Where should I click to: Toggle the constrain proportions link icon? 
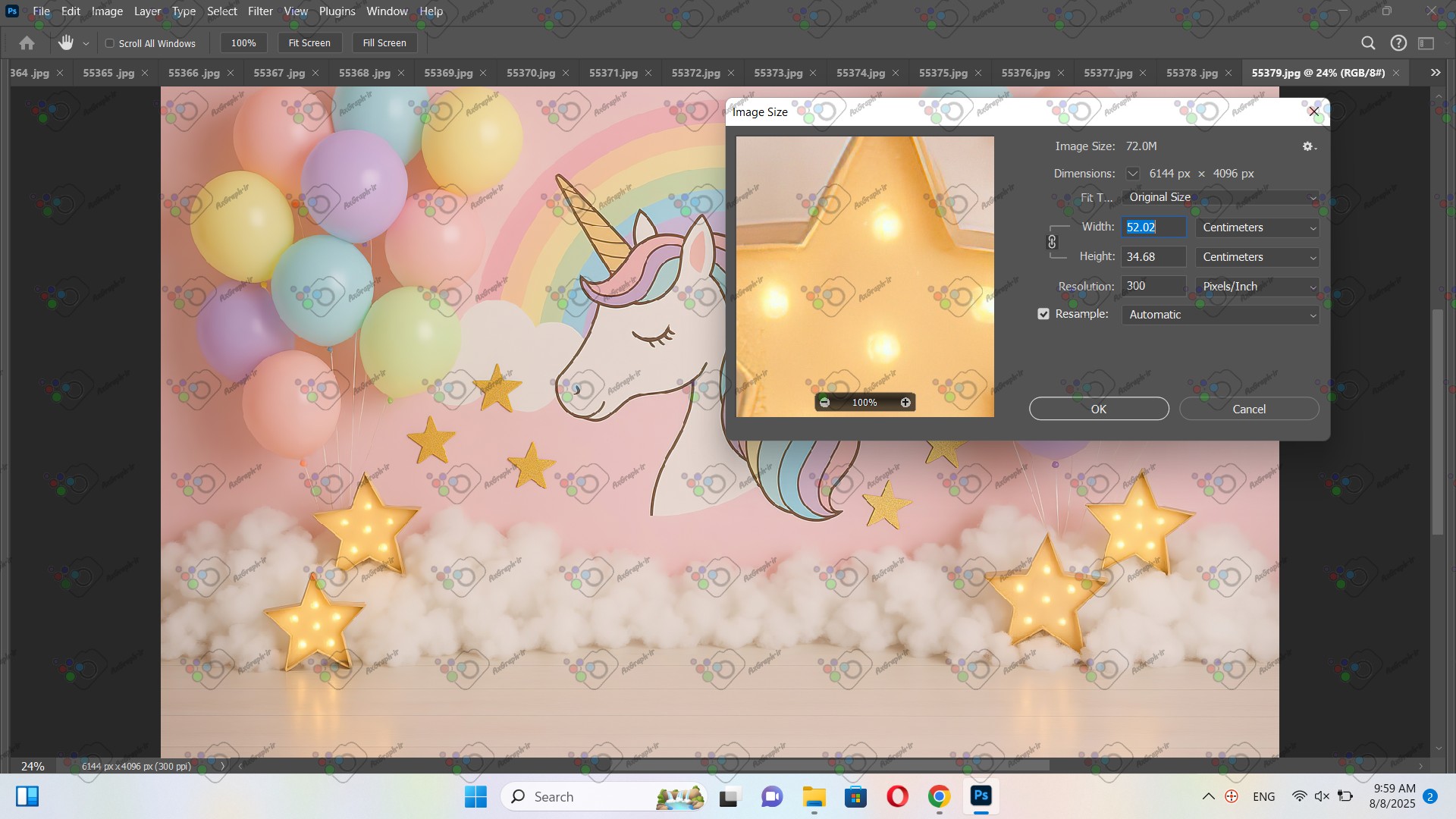(1052, 242)
